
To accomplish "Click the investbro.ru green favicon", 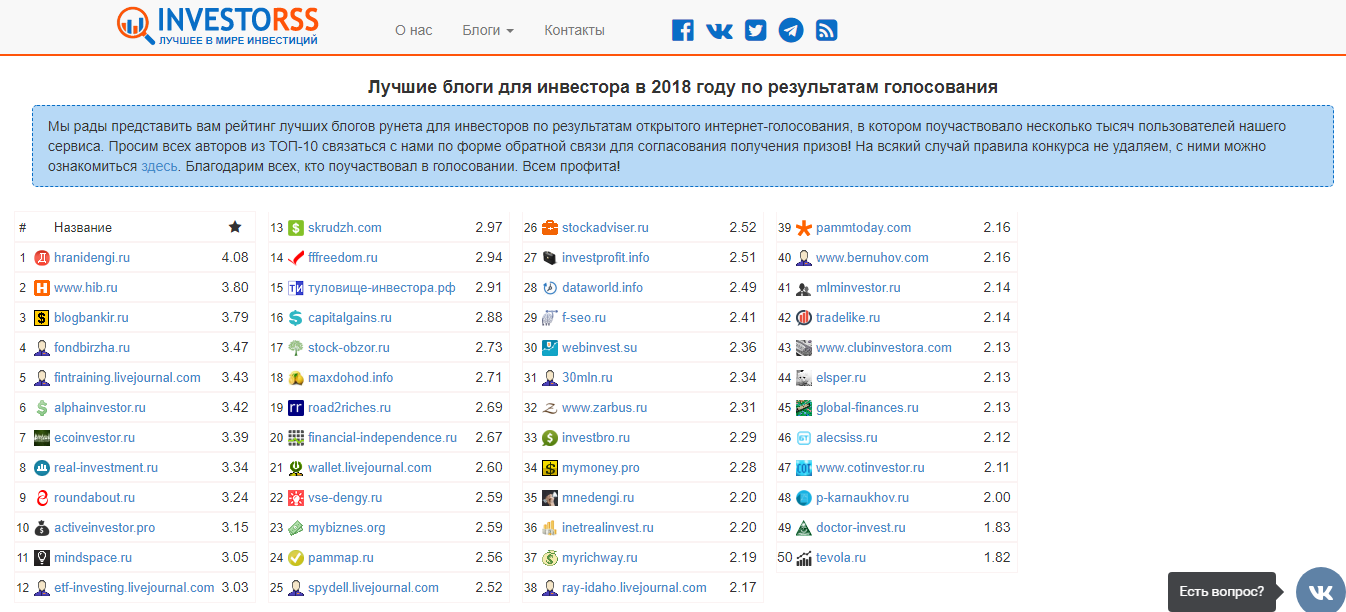I will click(x=550, y=438).
